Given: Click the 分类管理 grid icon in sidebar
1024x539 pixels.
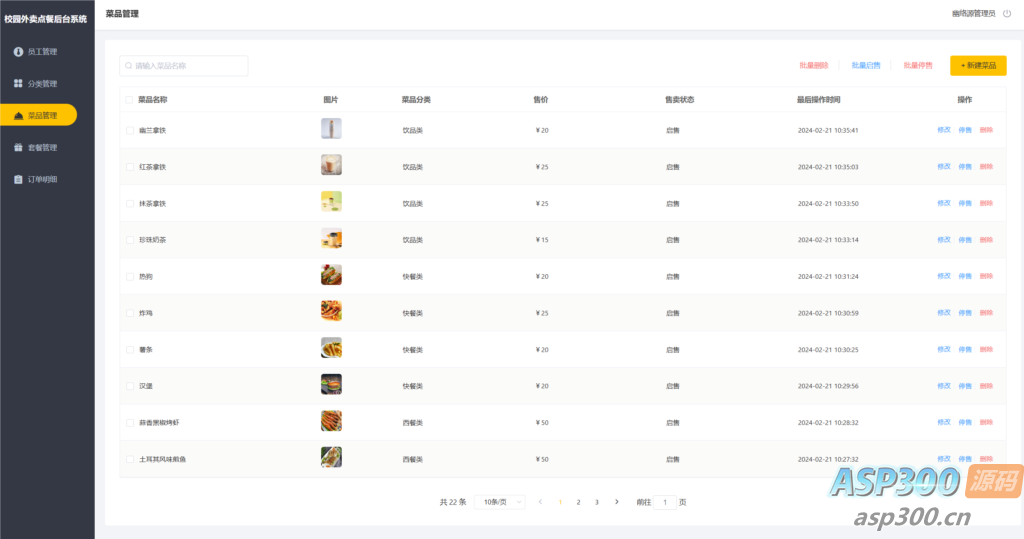Looking at the screenshot, I should (x=18, y=83).
